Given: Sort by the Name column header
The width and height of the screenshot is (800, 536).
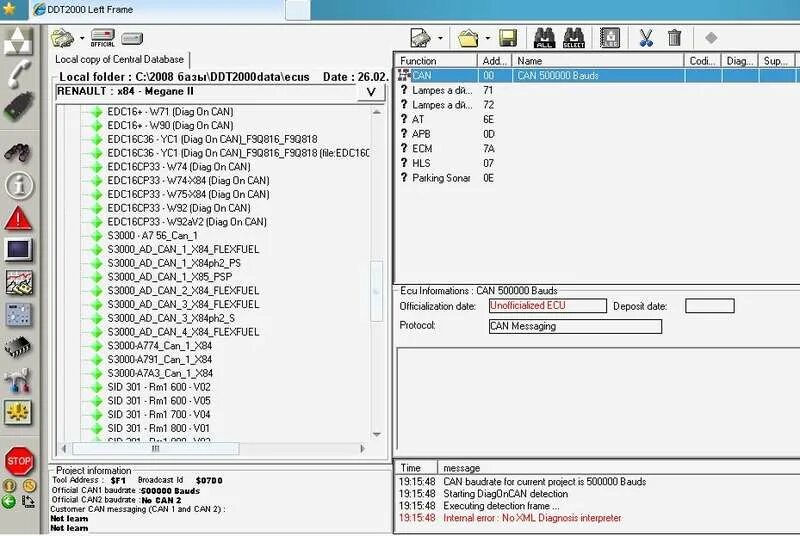Looking at the screenshot, I should pyautogui.click(x=597, y=61).
